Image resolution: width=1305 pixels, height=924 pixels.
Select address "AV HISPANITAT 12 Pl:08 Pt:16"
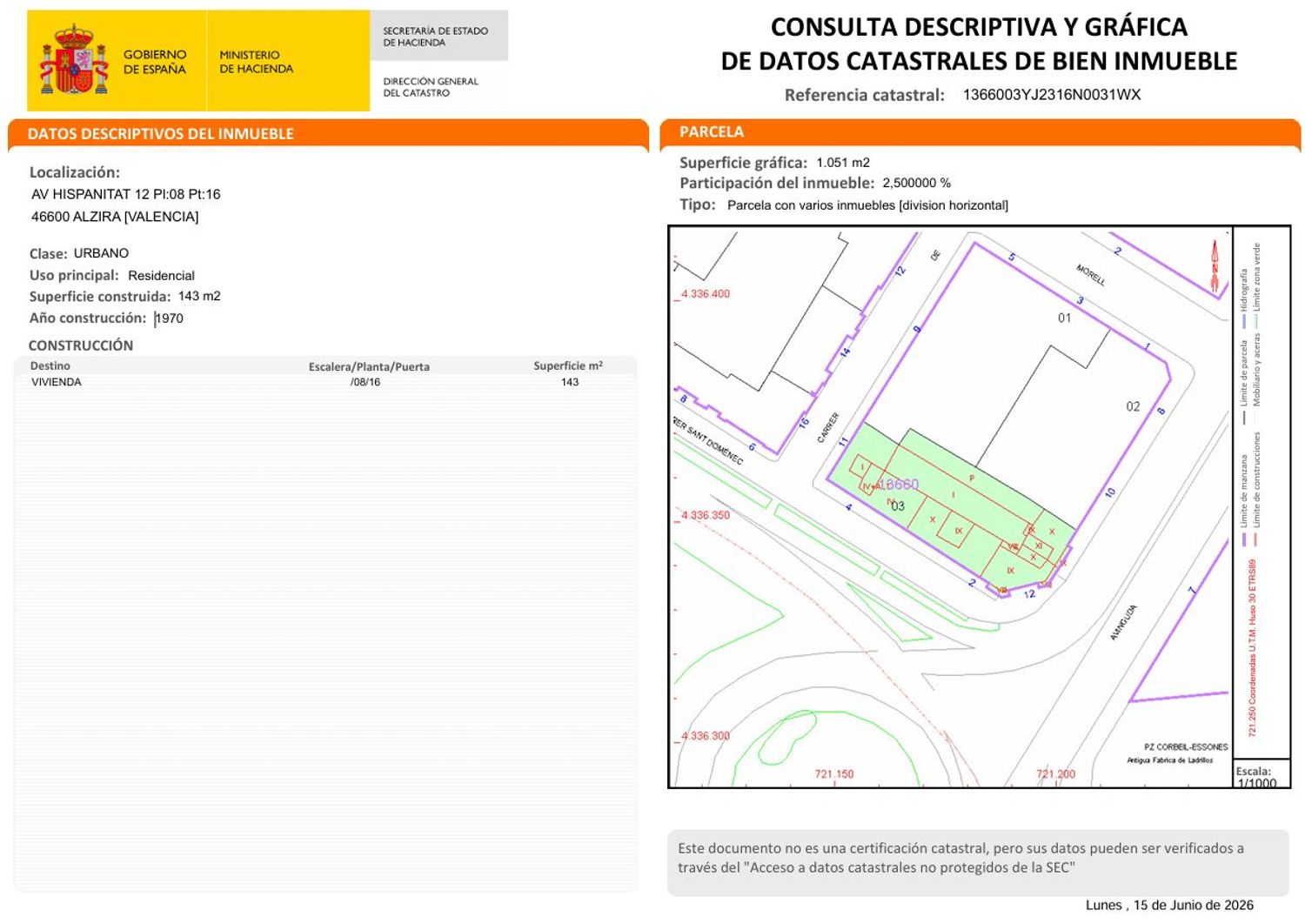coord(126,194)
